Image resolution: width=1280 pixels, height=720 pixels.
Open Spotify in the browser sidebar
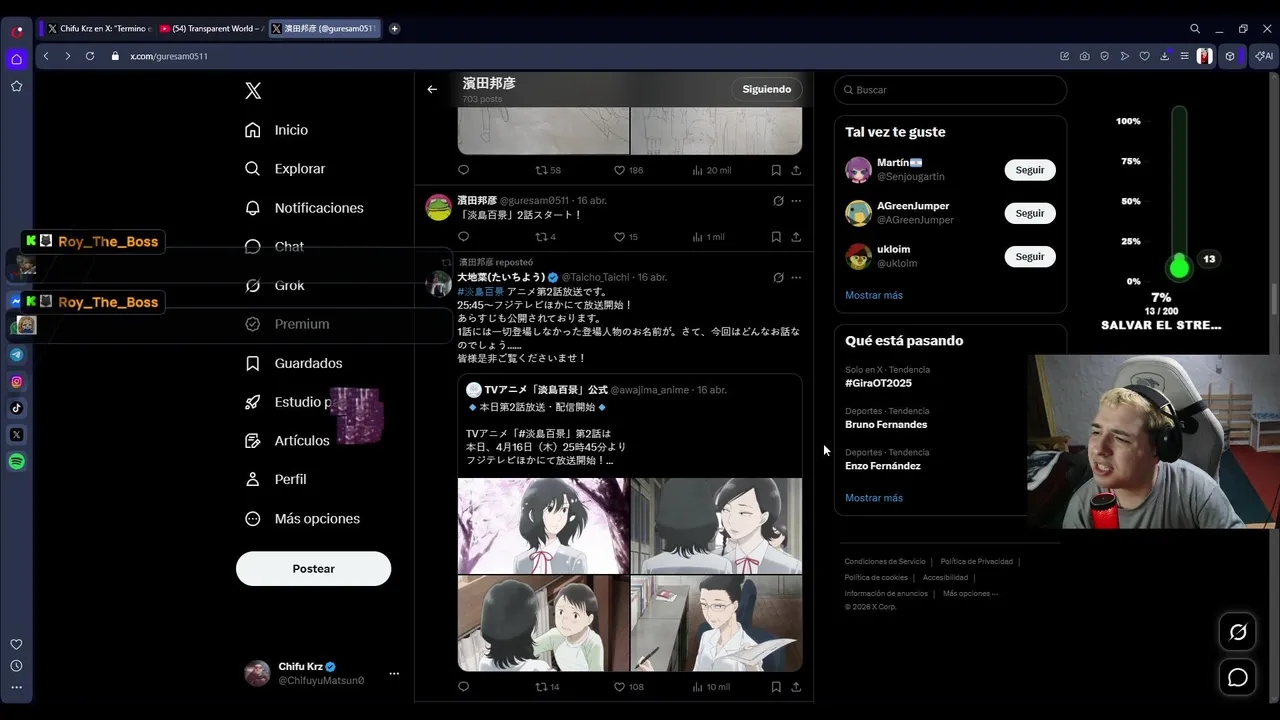pos(17,461)
